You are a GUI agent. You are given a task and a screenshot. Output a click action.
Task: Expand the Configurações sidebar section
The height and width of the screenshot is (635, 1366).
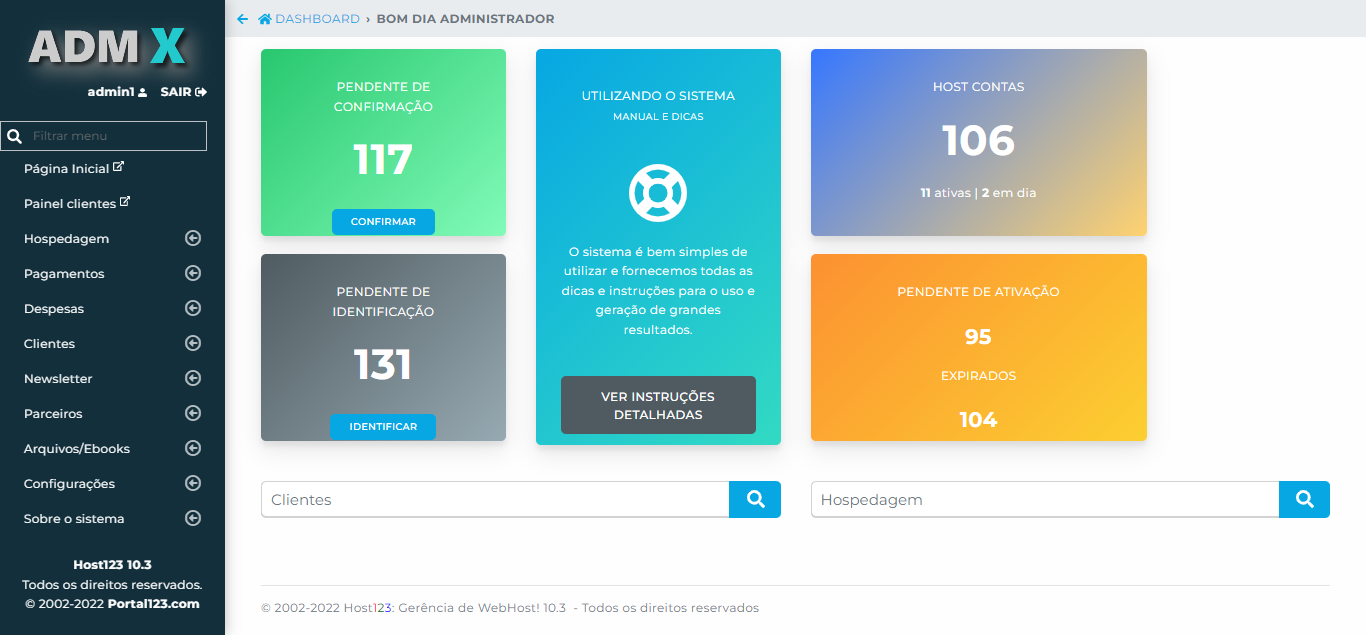coord(193,484)
